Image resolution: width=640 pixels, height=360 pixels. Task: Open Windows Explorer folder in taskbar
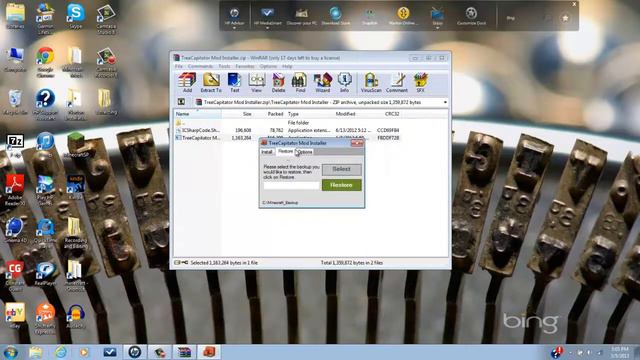click(x=36, y=352)
